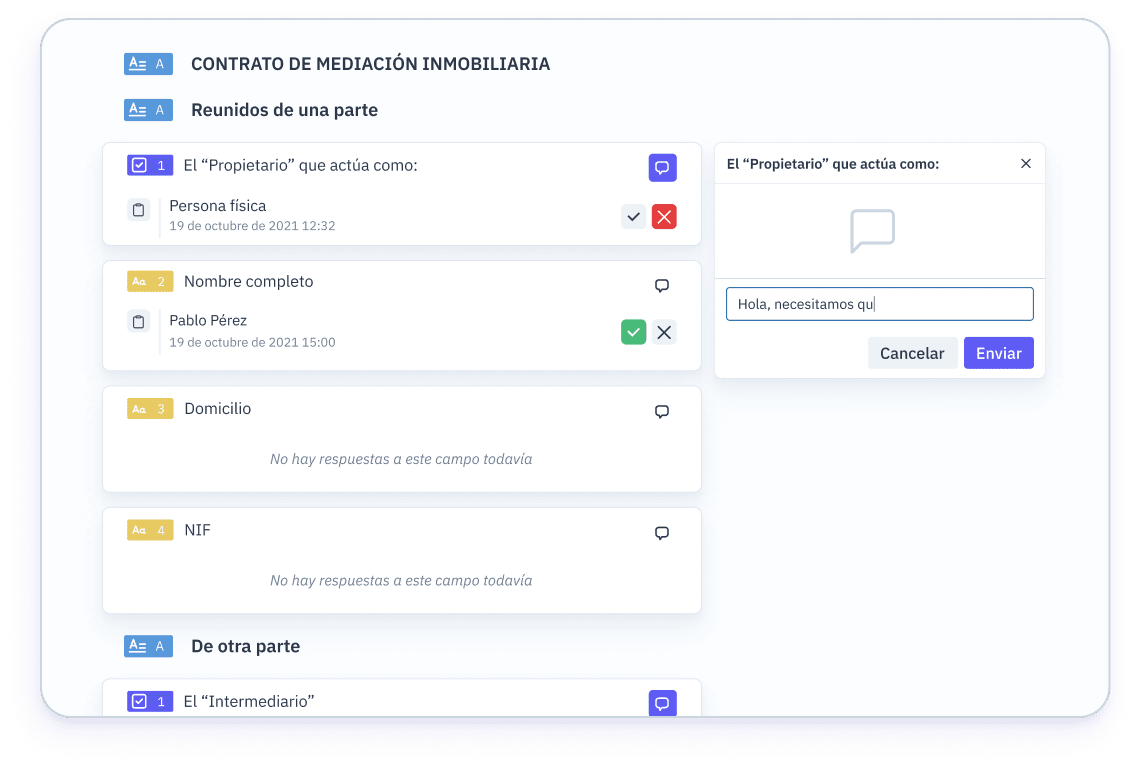This screenshot has height=765, width=1136.
Task: Click the green checkmark on "Pablo Pérez" response
Action: (x=633, y=332)
